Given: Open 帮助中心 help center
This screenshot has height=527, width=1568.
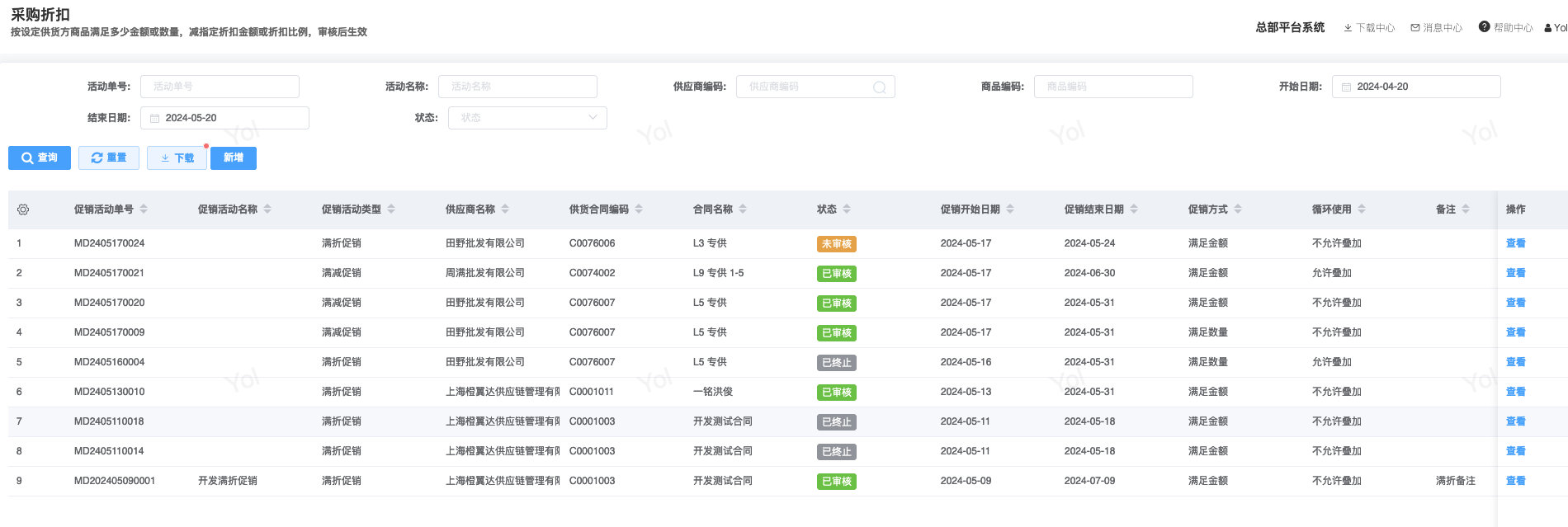Looking at the screenshot, I should click(1505, 28).
